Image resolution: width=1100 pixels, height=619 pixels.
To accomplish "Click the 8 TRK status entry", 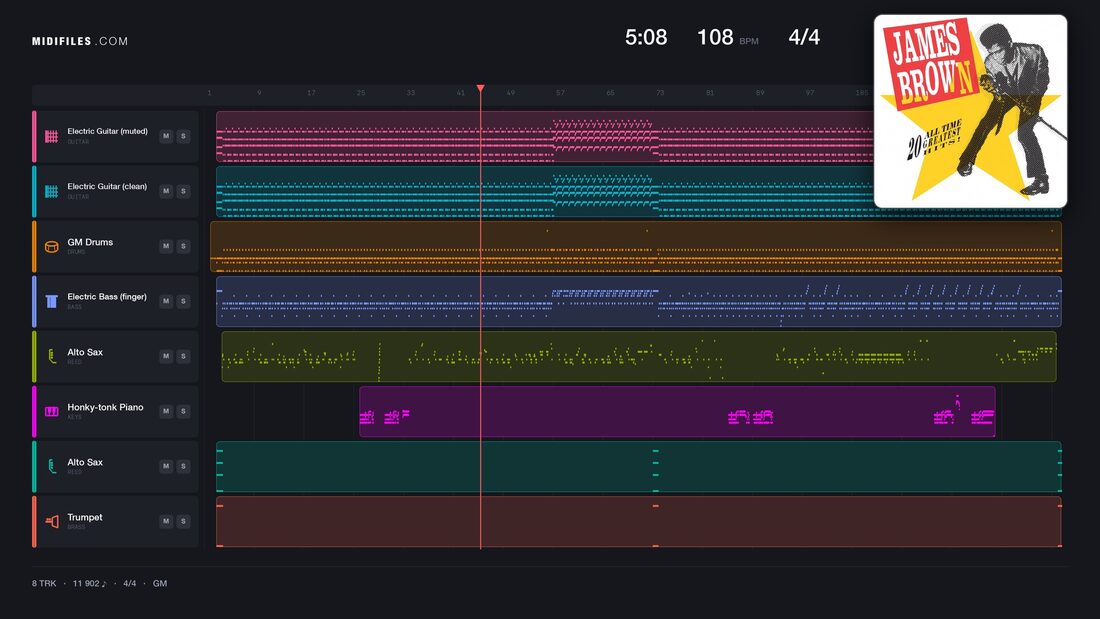I will coord(43,583).
